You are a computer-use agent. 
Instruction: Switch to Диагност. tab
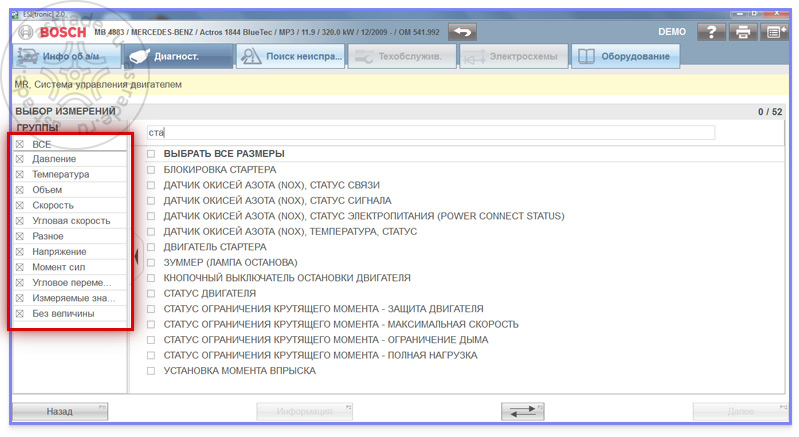(178, 56)
